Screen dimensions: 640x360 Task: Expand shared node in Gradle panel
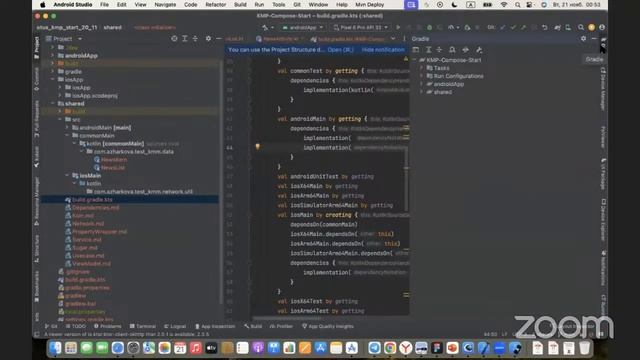pyautogui.click(x=422, y=92)
